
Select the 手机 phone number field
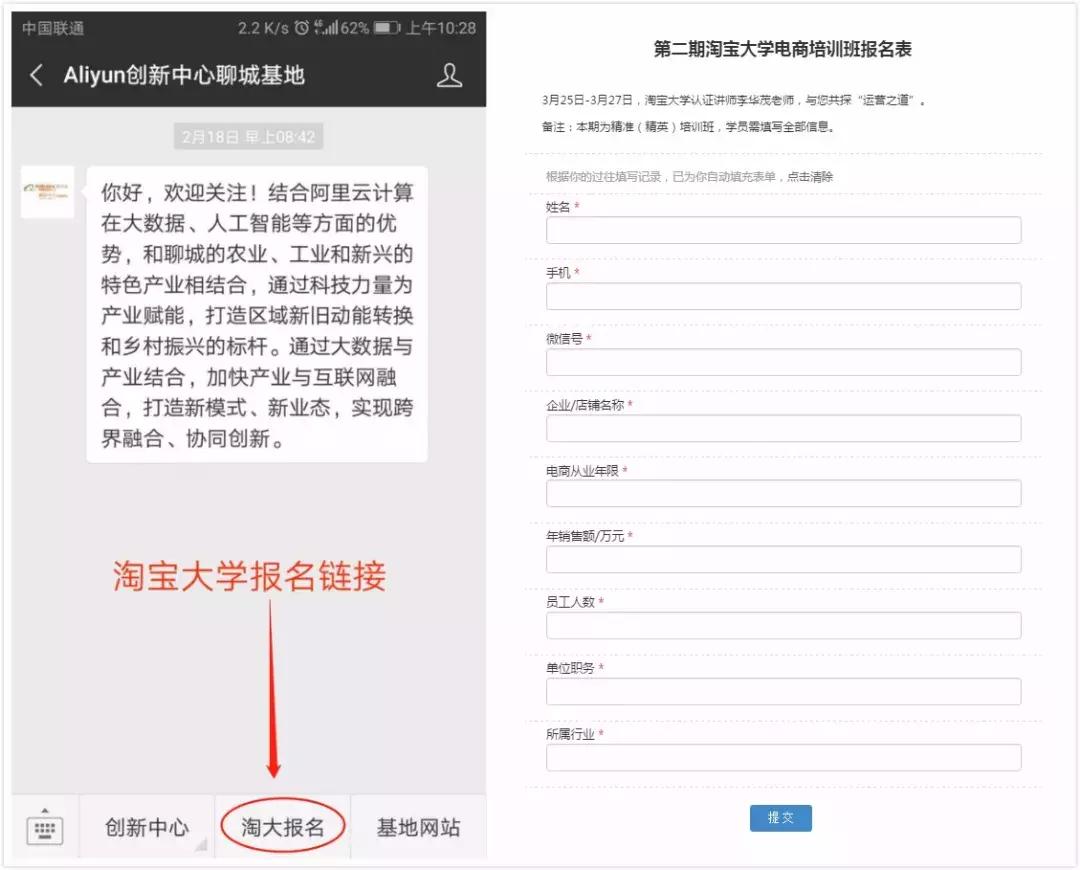click(782, 297)
